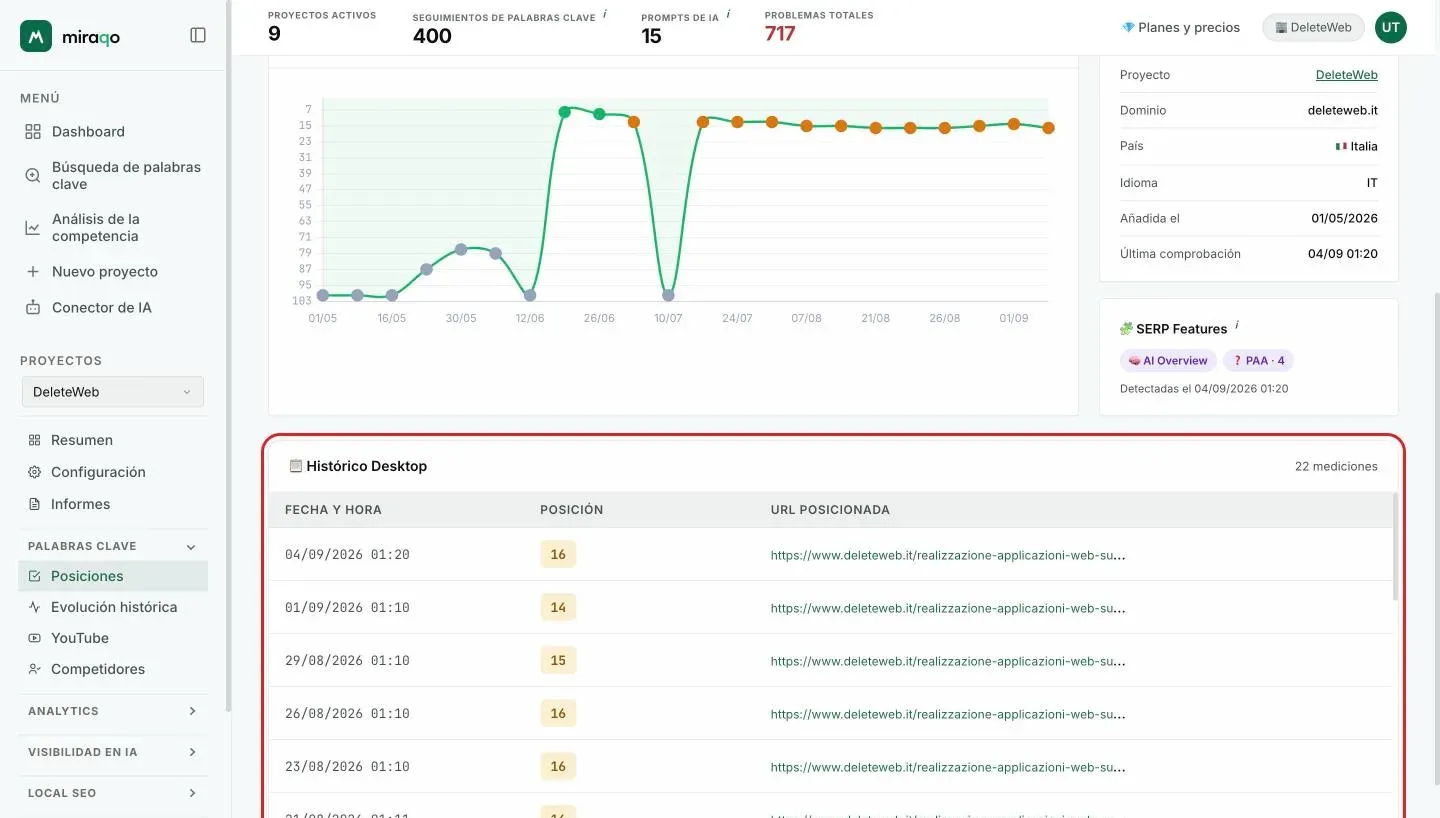Click the keyword search magnifier icon
This screenshot has width=1440, height=818.
click(x=33, y=175)
